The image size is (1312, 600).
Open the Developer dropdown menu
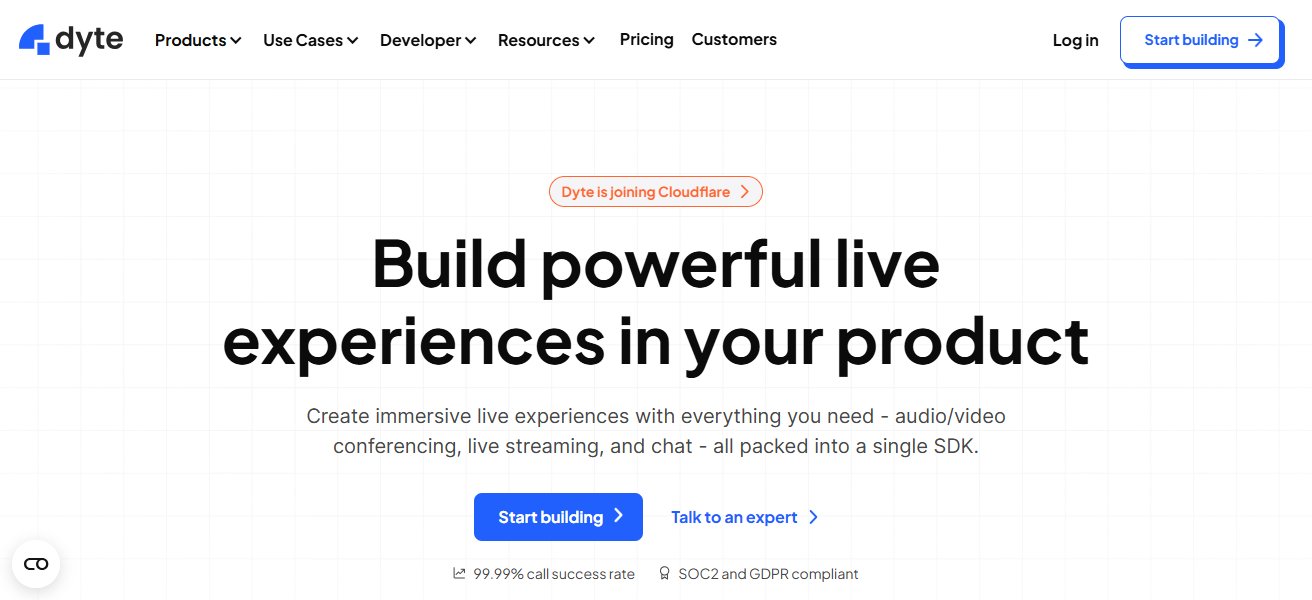tap(428, 40)
